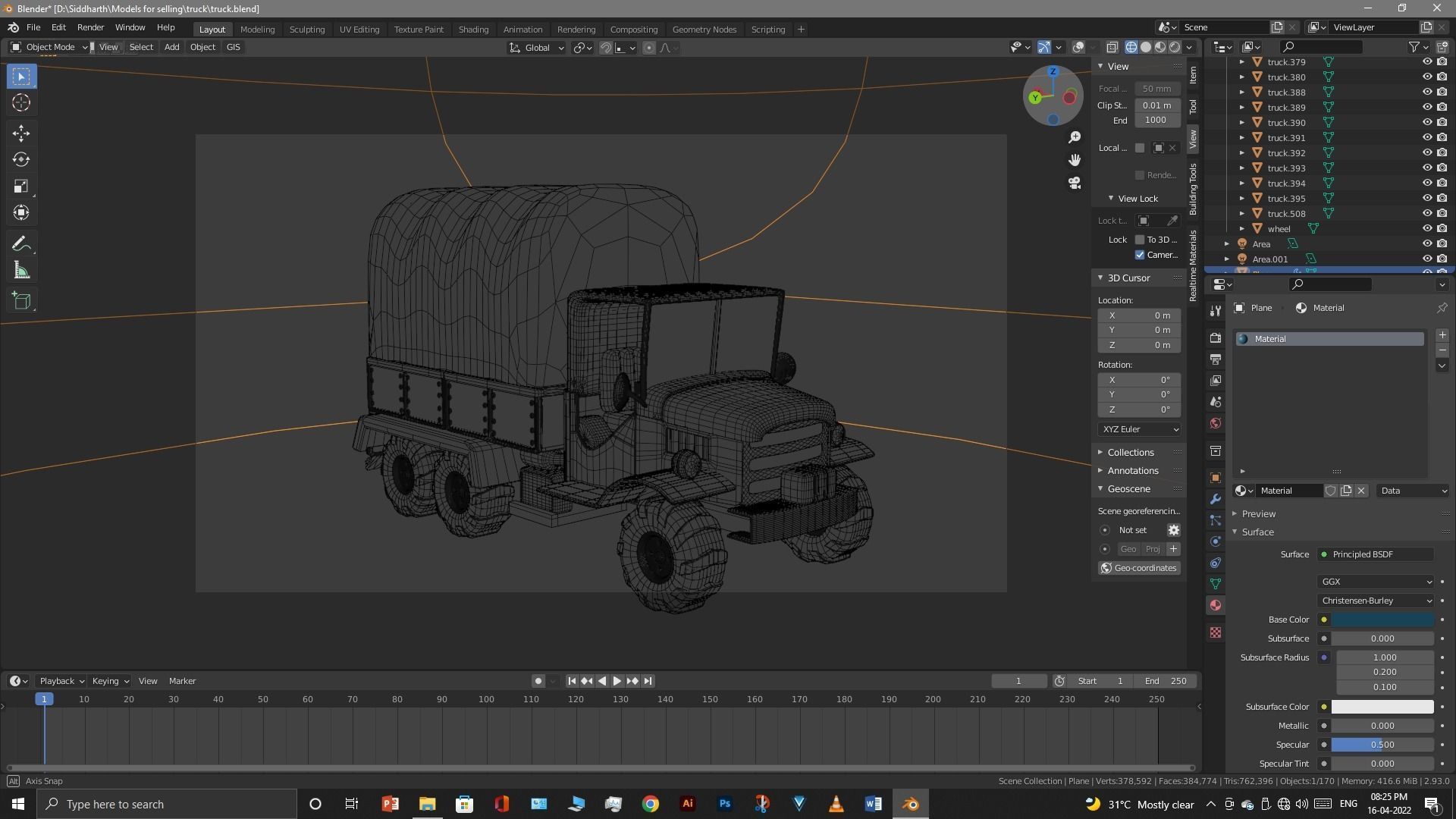Open the Render properties tab icon
This screenshot has height=819, width=1456.
1216,338
